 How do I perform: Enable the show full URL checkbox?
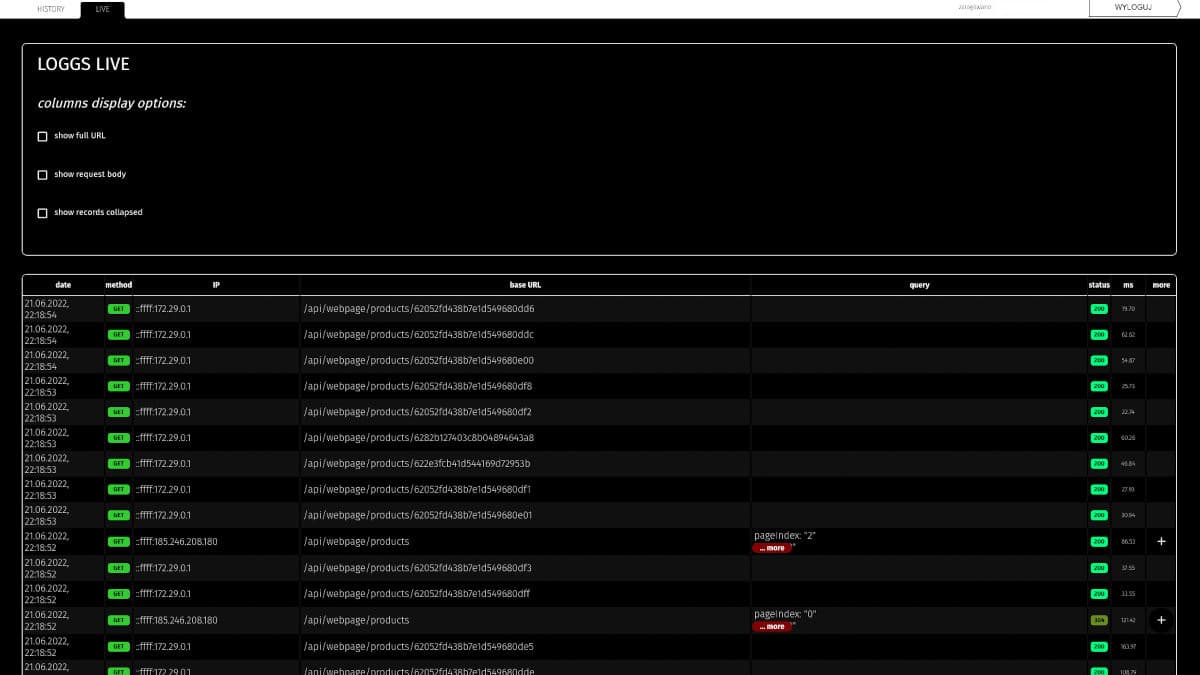pos(42,136)
